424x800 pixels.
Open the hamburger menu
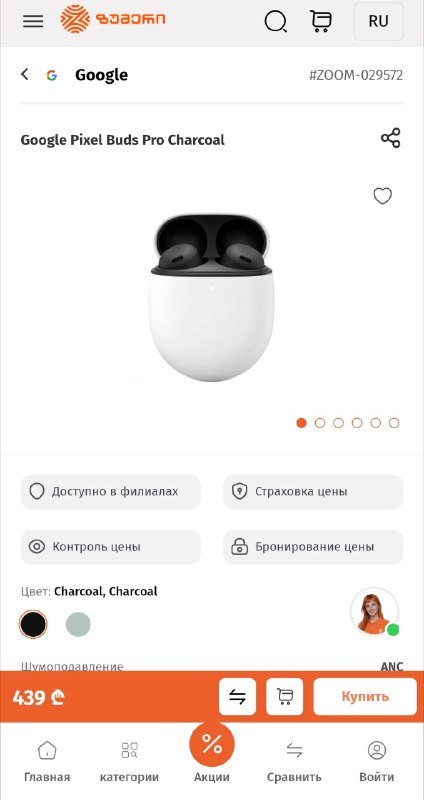33,21
